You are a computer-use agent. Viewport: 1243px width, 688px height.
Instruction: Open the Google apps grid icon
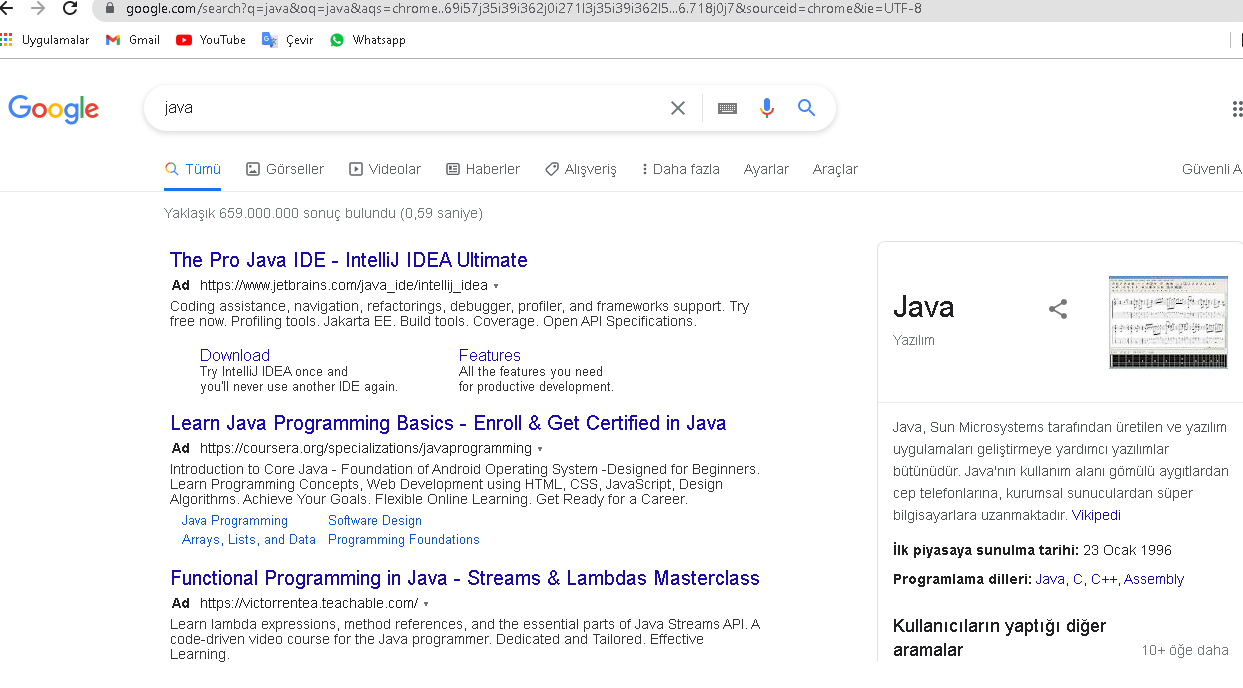1237,109
